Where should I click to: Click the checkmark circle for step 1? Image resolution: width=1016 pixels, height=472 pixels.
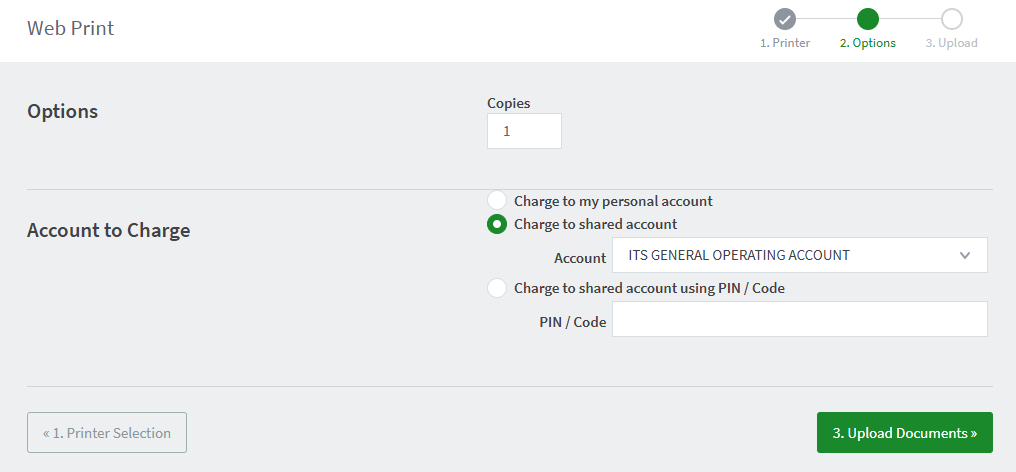click(785, 18)
